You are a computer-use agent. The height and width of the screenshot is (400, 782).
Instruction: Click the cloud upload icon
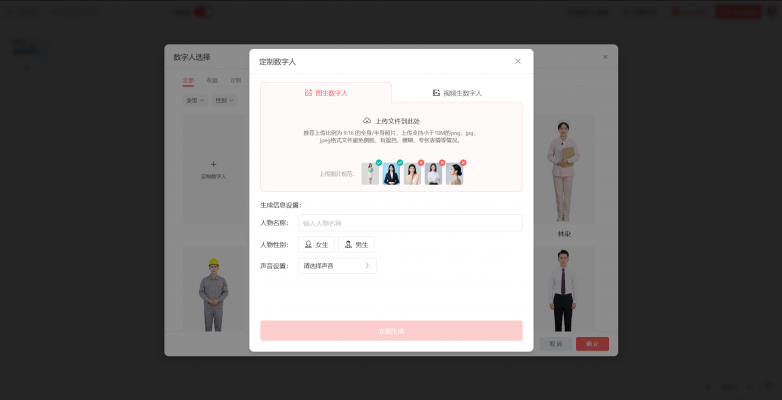(x=367, y=120)
